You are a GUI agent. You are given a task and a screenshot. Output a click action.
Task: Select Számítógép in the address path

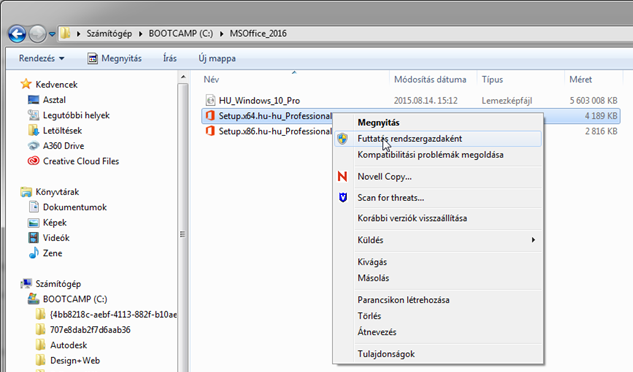[x=109, y=34]
